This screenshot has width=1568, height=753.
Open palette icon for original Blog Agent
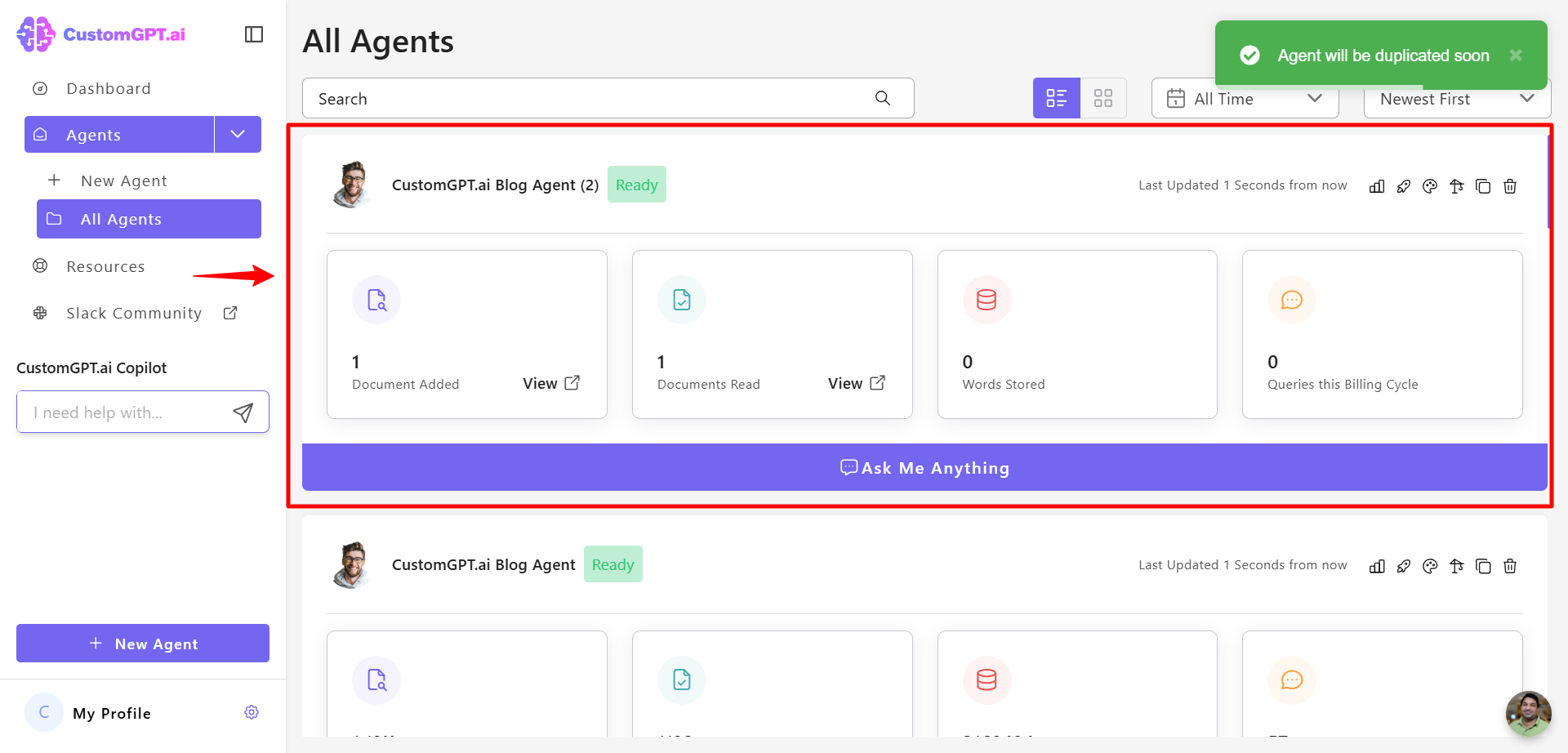click(x=1430, y=566)
